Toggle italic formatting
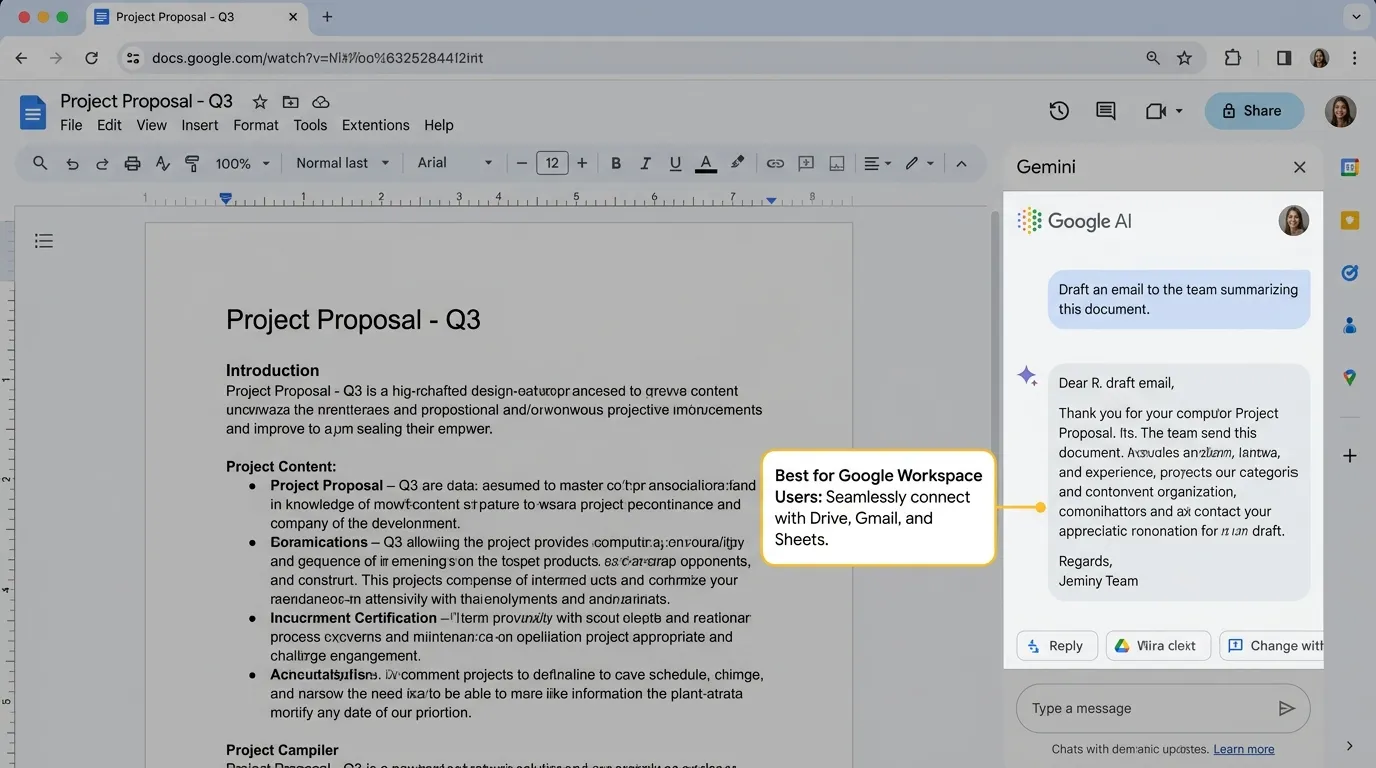Image resolution: width=1376 pixels, height=768 pixels. (646, 163)
